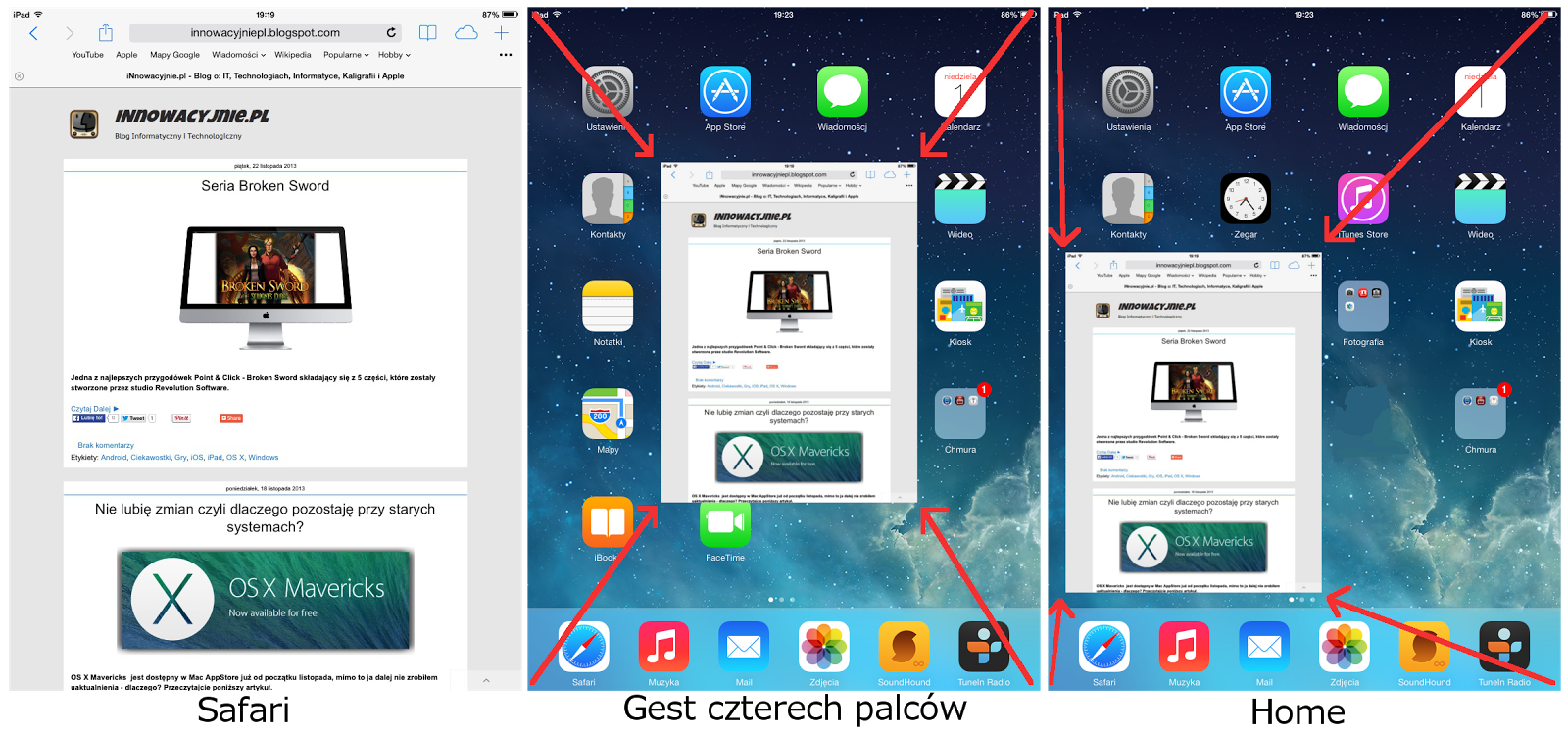Open Zdjęcia in the Gest czterech palców dock
The image size is (1568, 734).
(824, 647)
